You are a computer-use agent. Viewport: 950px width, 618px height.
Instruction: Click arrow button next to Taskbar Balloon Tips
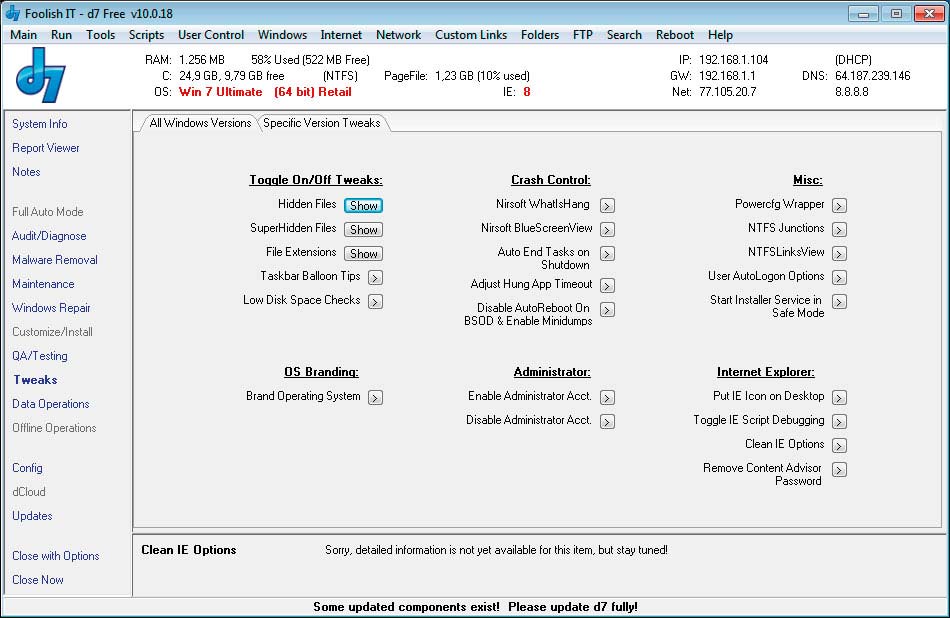click(376, 277)
